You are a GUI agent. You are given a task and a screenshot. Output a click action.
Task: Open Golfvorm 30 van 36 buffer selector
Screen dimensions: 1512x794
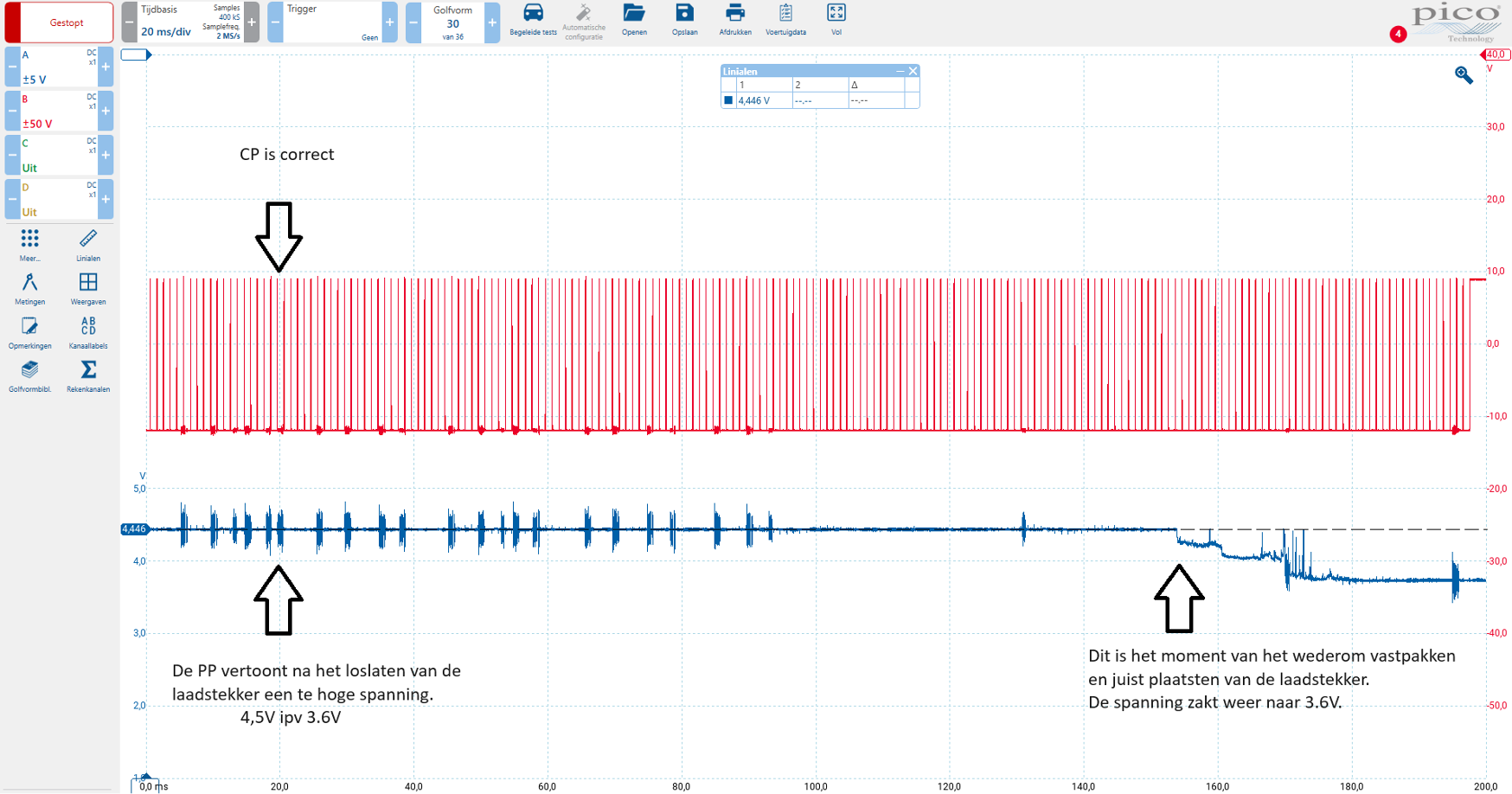coord(453,22)
